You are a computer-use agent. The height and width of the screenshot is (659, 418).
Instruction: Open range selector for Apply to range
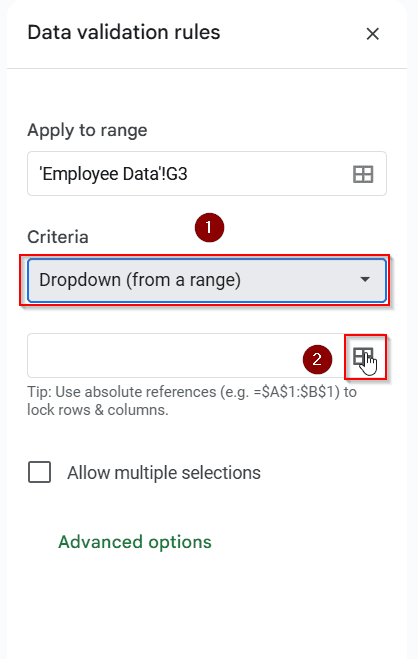pyautogui.click(x=363, y=174)
